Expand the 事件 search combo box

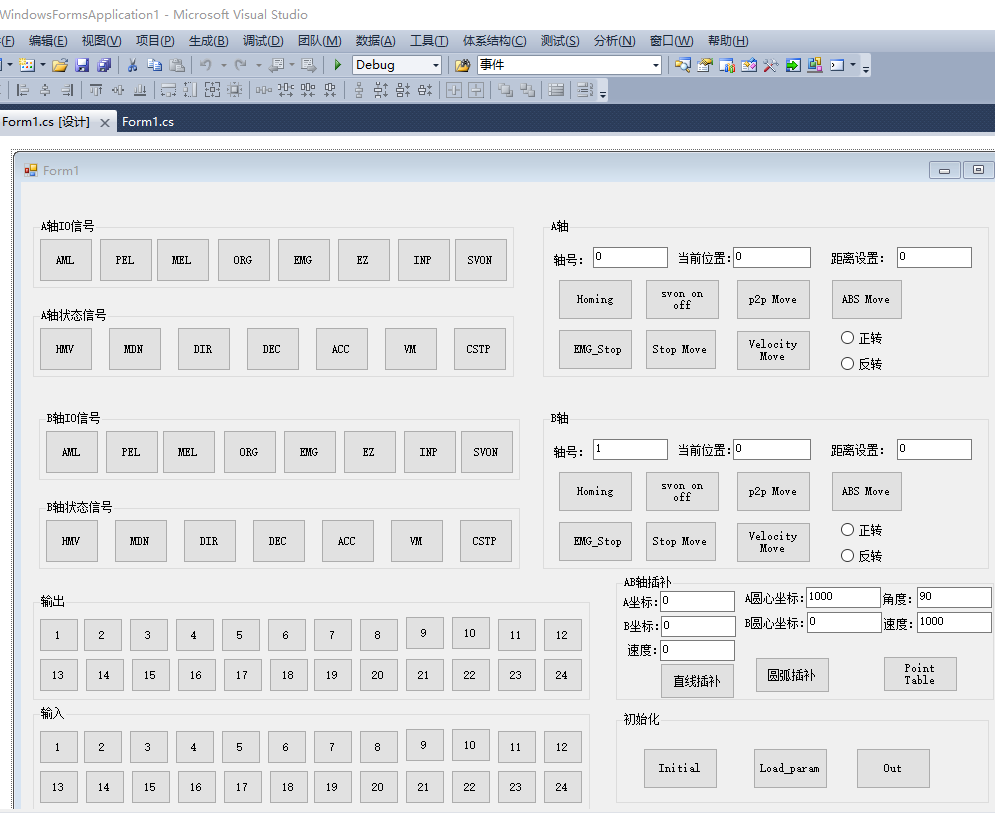(x=656, y=65)
